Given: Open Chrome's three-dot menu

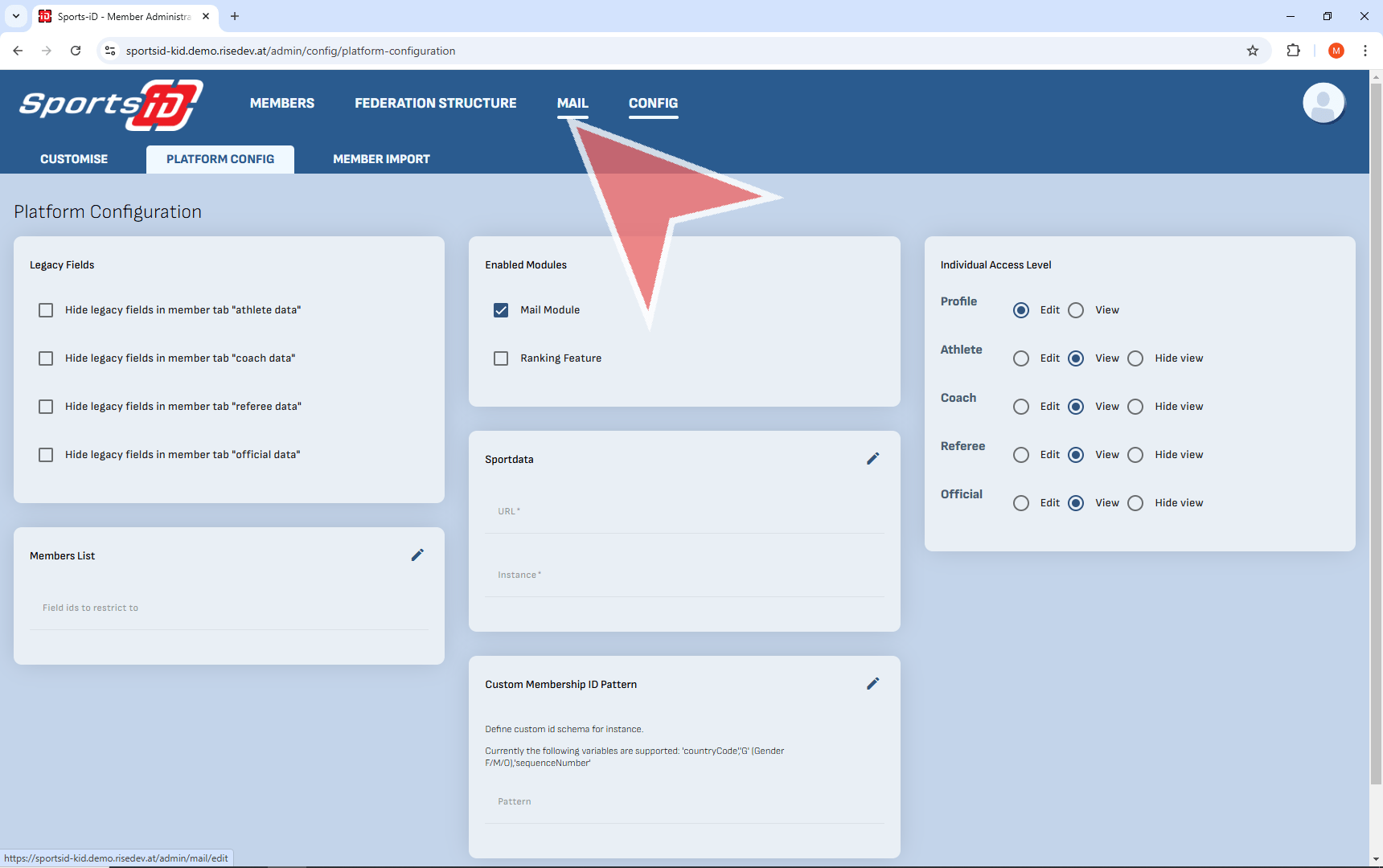Looking at the screenshot, I should 1365,51.
